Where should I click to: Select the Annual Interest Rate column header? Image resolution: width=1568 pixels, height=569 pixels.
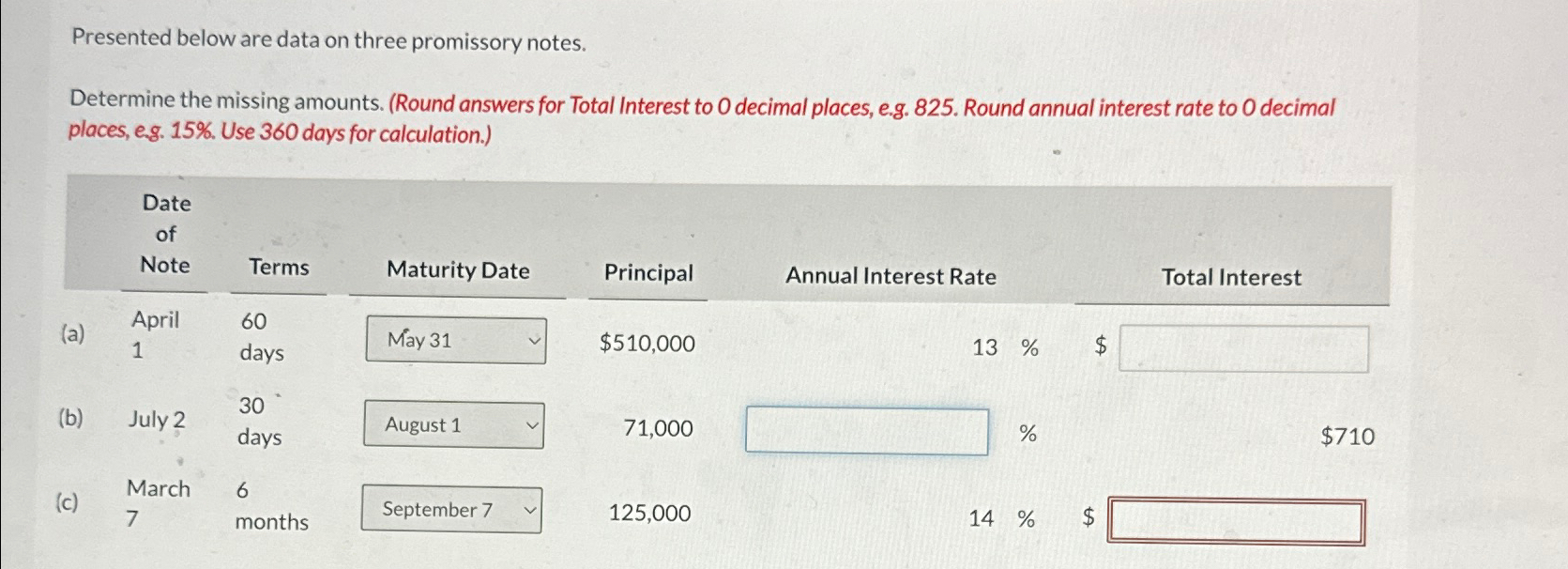pyautogui.click(x=891, y=276)
